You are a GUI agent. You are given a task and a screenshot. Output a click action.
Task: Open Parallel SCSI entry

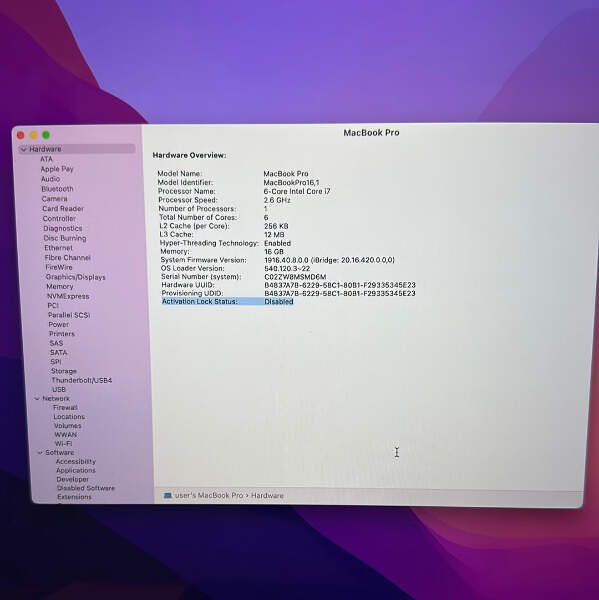coord(69,315)
